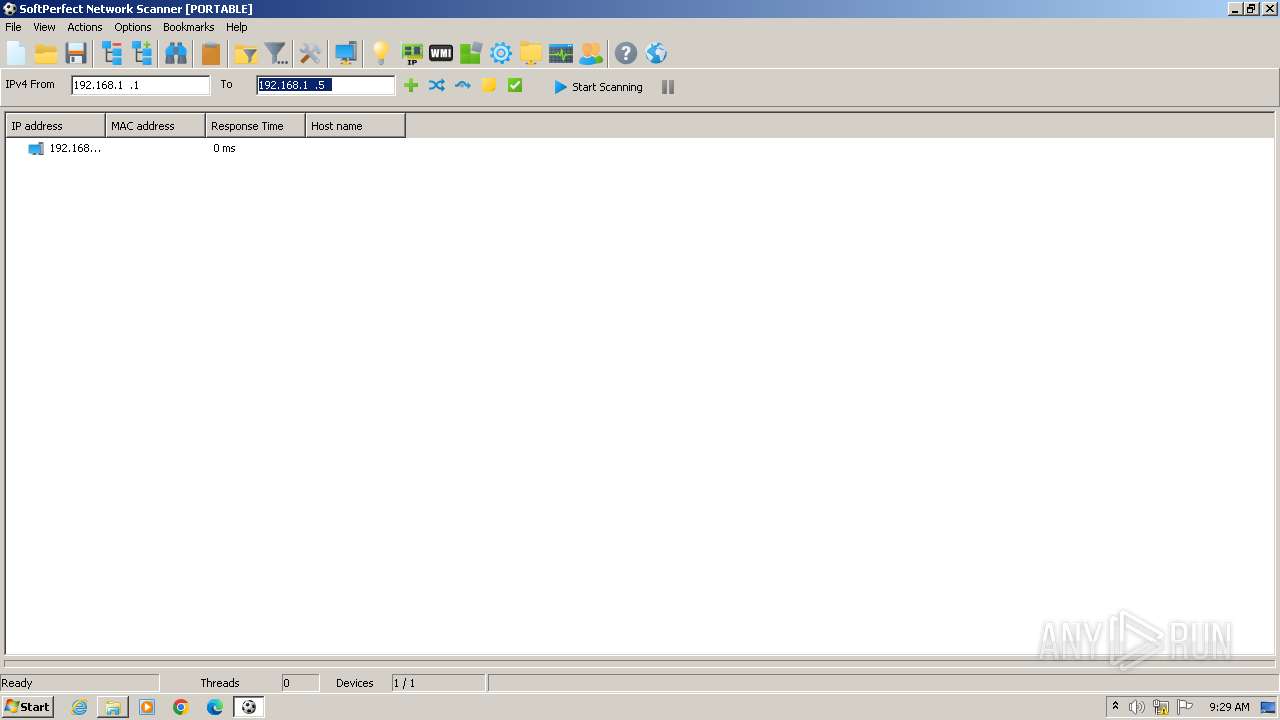Sort by Response Time column header
This screenshot has height=720, width=1280.
pyautogui.click(x=255, y=126)
